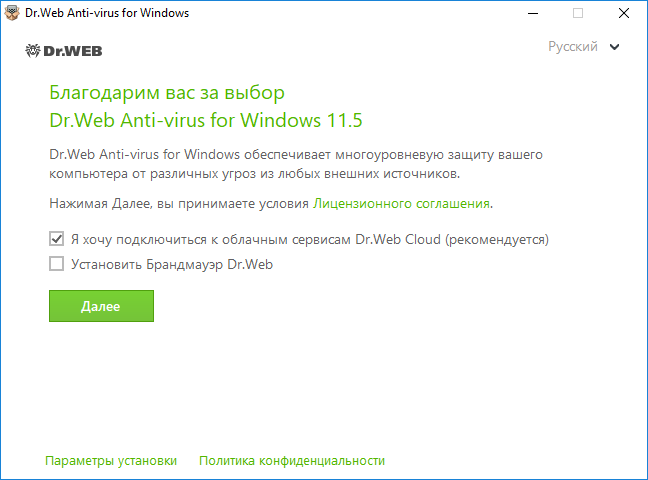Click the window title Dr.Web Anti-virus for Windows

pos(107,13)
